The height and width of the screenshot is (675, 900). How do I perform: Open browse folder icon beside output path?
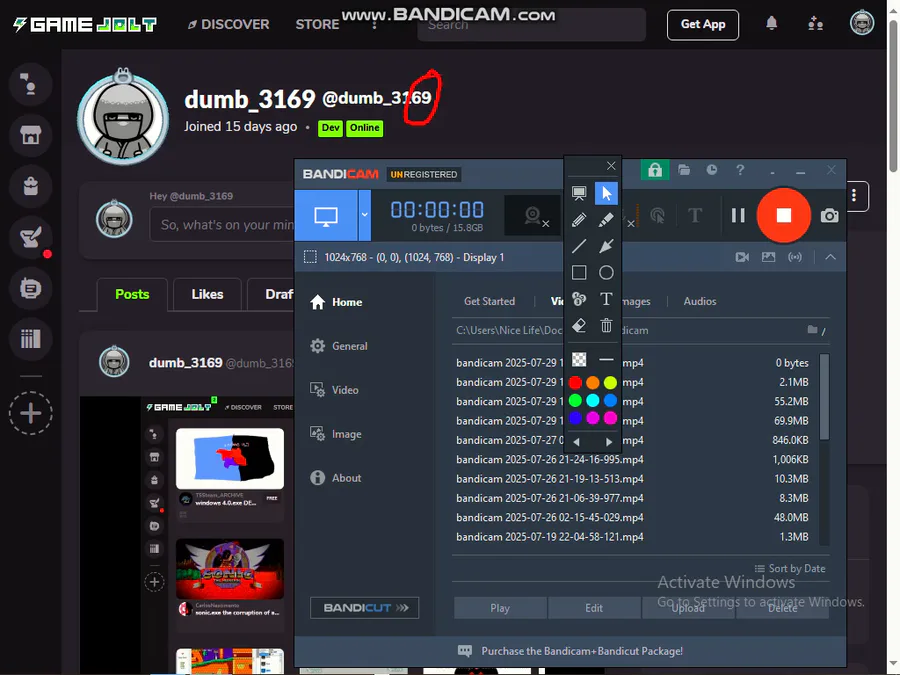click(812, 330)
